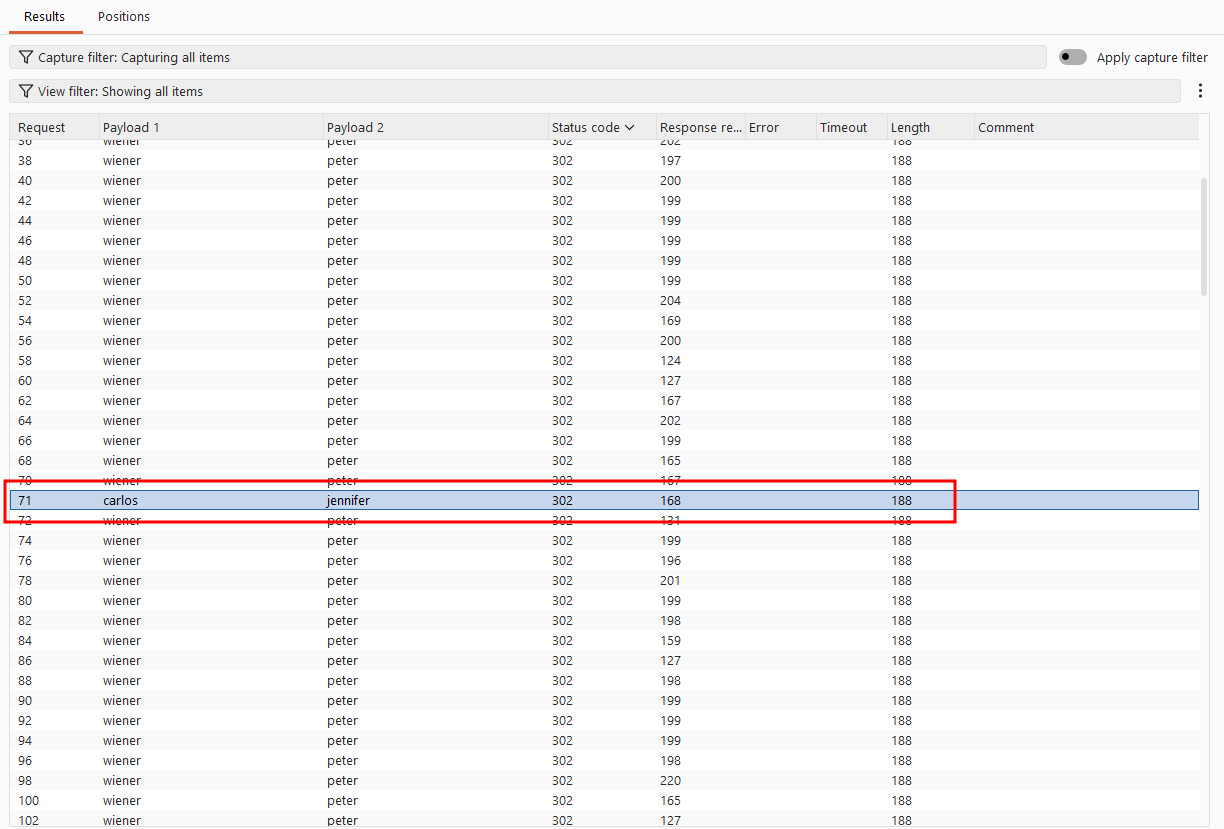Viewport: 1224px width, 829px height.
Task: Sort by Response received column header
Action: coord(700,127)
